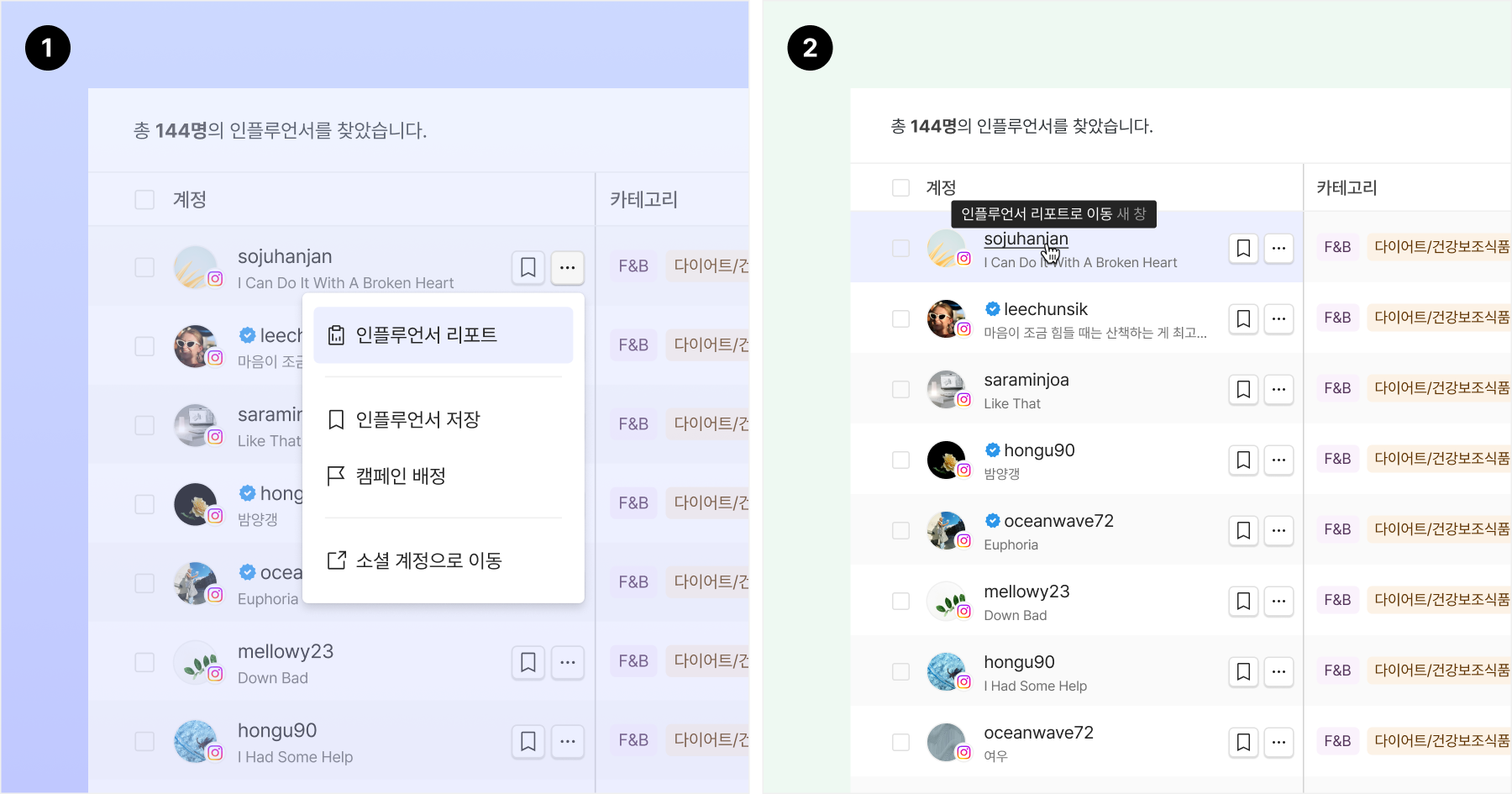Bookmark hongu90 I Had Some Help in panel 1
Screen dimensions: 1512x794
pos(528,741)
